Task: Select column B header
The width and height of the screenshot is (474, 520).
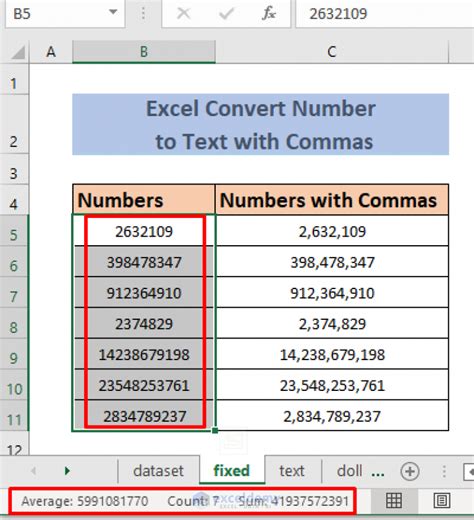Action: click(x=144, y=52)
